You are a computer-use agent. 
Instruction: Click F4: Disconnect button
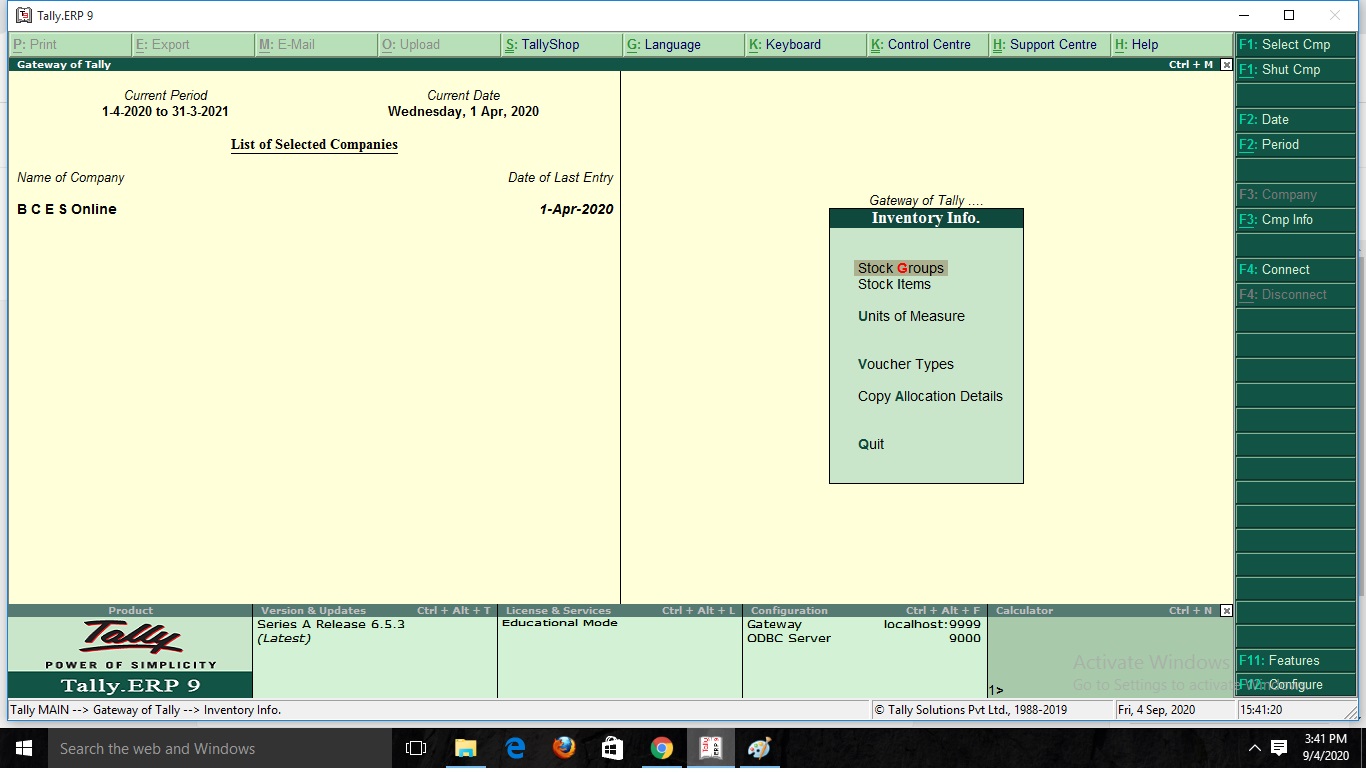(x=1296, y=295)
